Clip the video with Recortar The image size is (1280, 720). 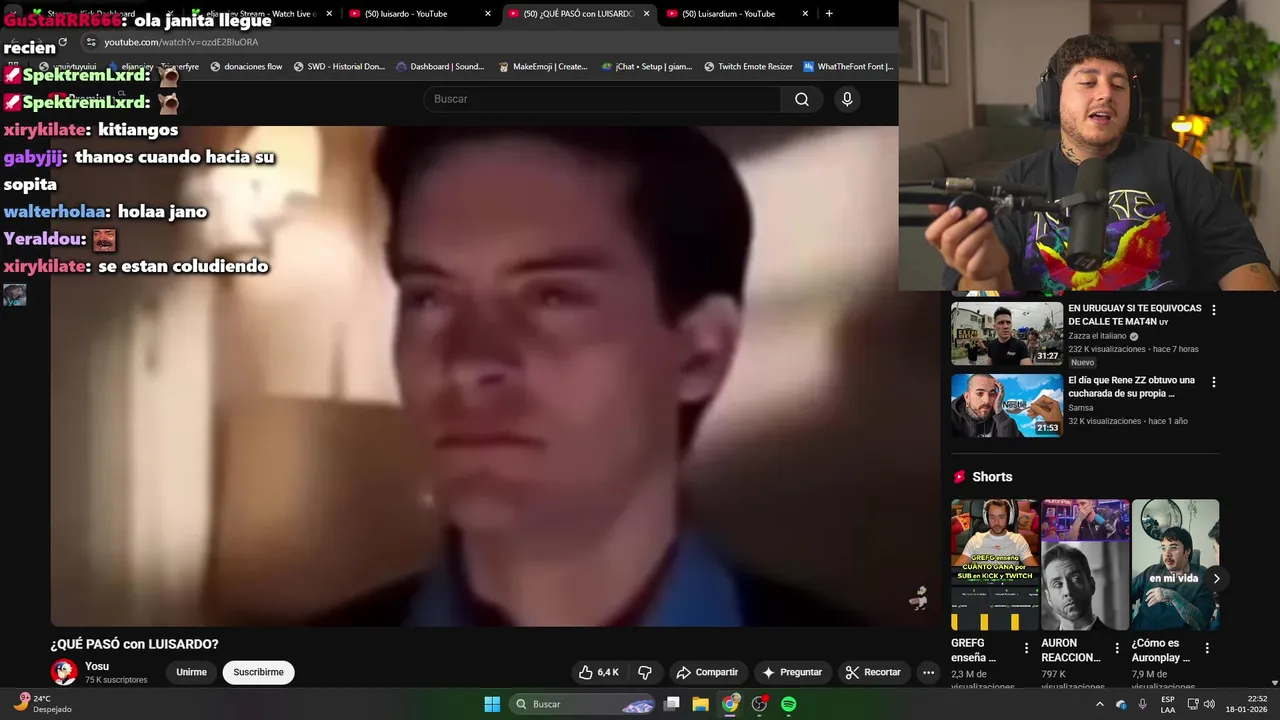(x=872, y=672)
